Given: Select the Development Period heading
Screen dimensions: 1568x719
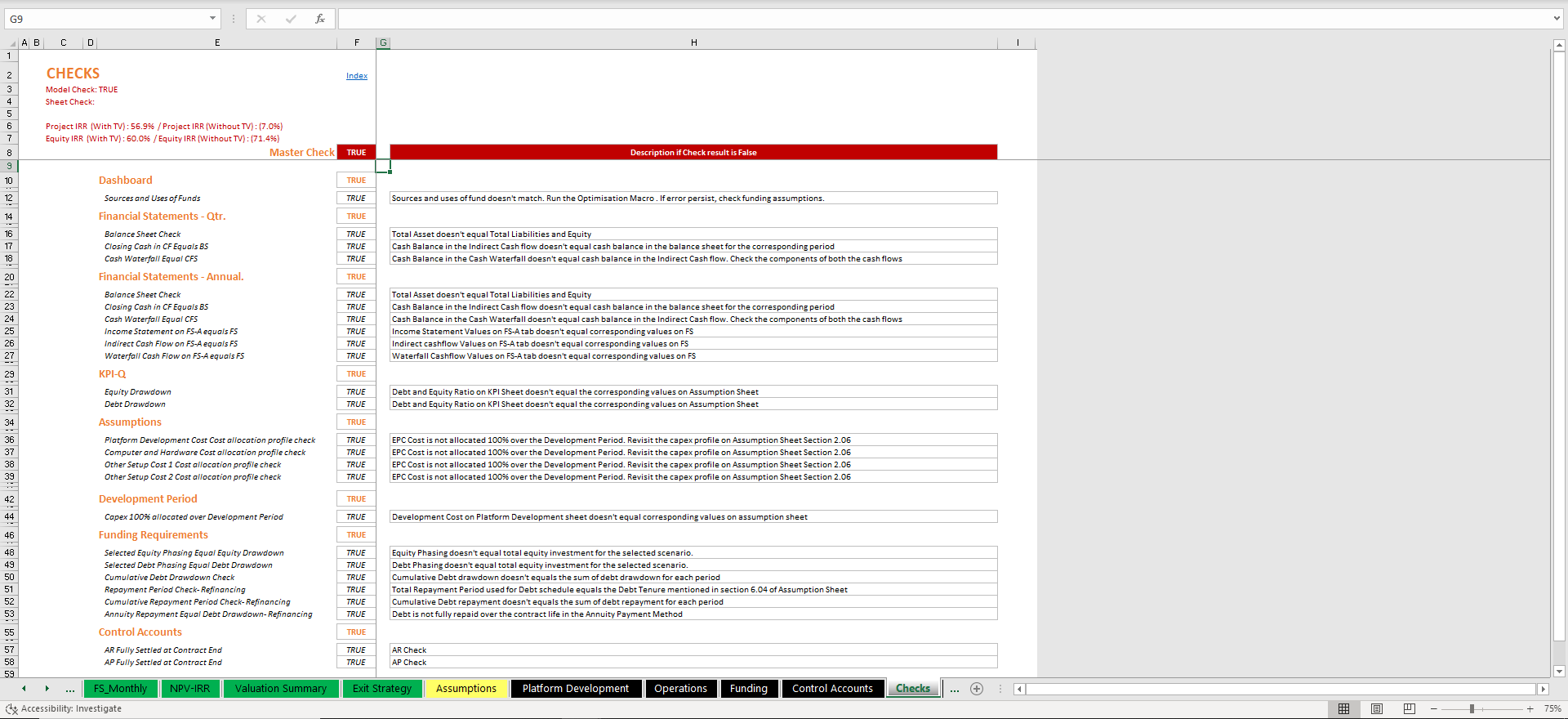Looking at the screenshot, I should pyautogui.click(x=148, y=499).
